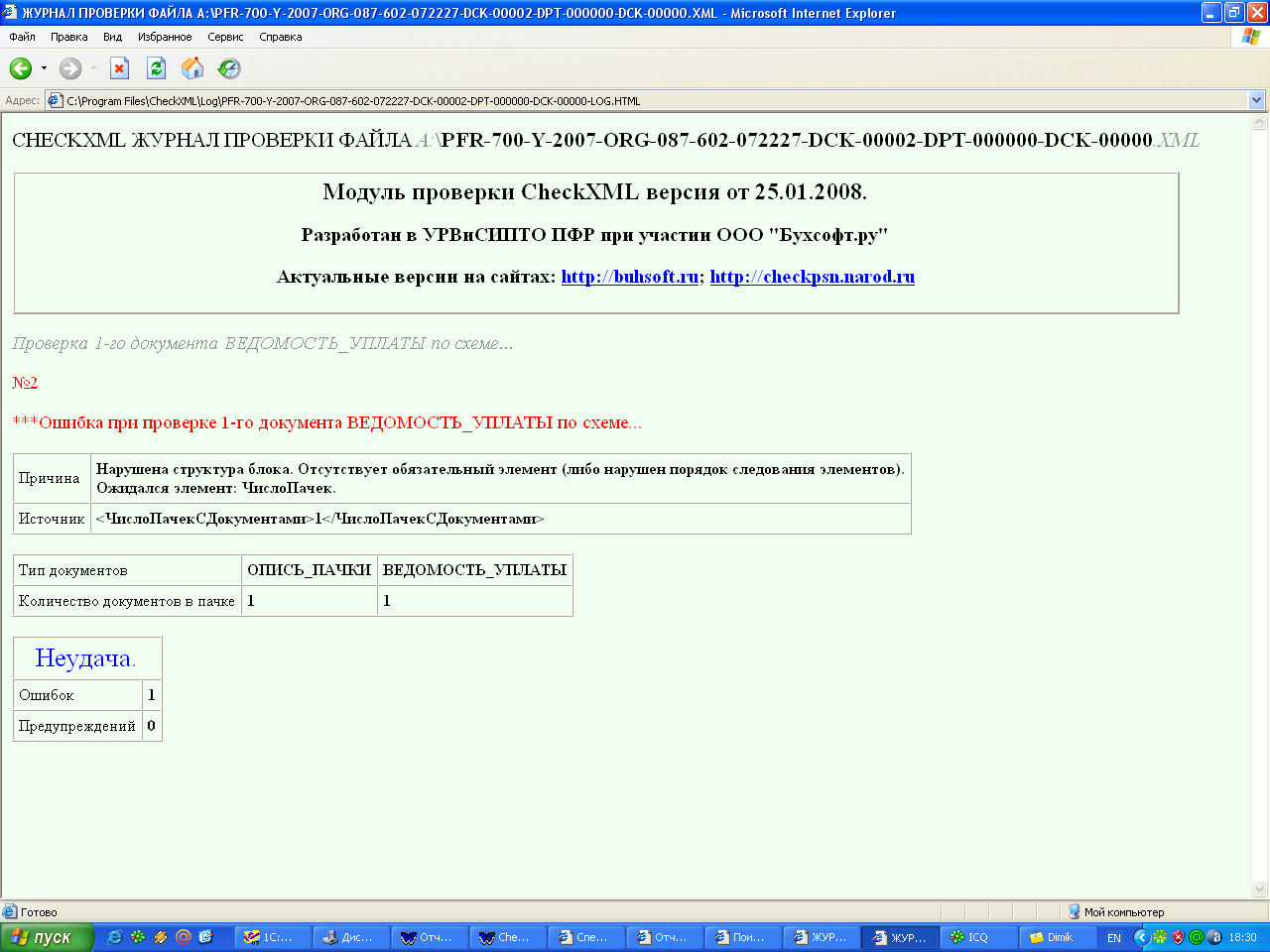Click the Модуль проверки CheckXML version heading
Viewport: 1270px width, 952px height.
tap(595, 191)
